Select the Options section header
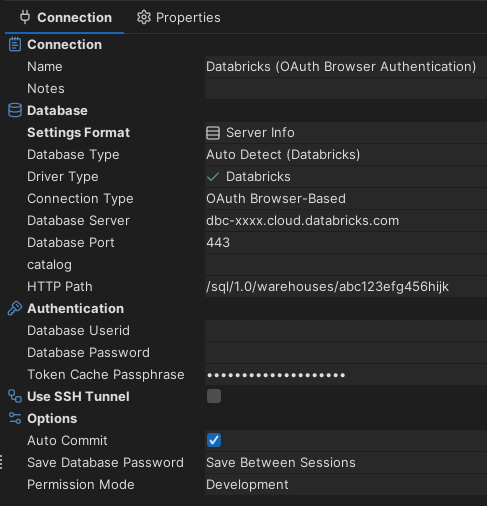This screenshot has height=506, width=487. coord(52,419)
